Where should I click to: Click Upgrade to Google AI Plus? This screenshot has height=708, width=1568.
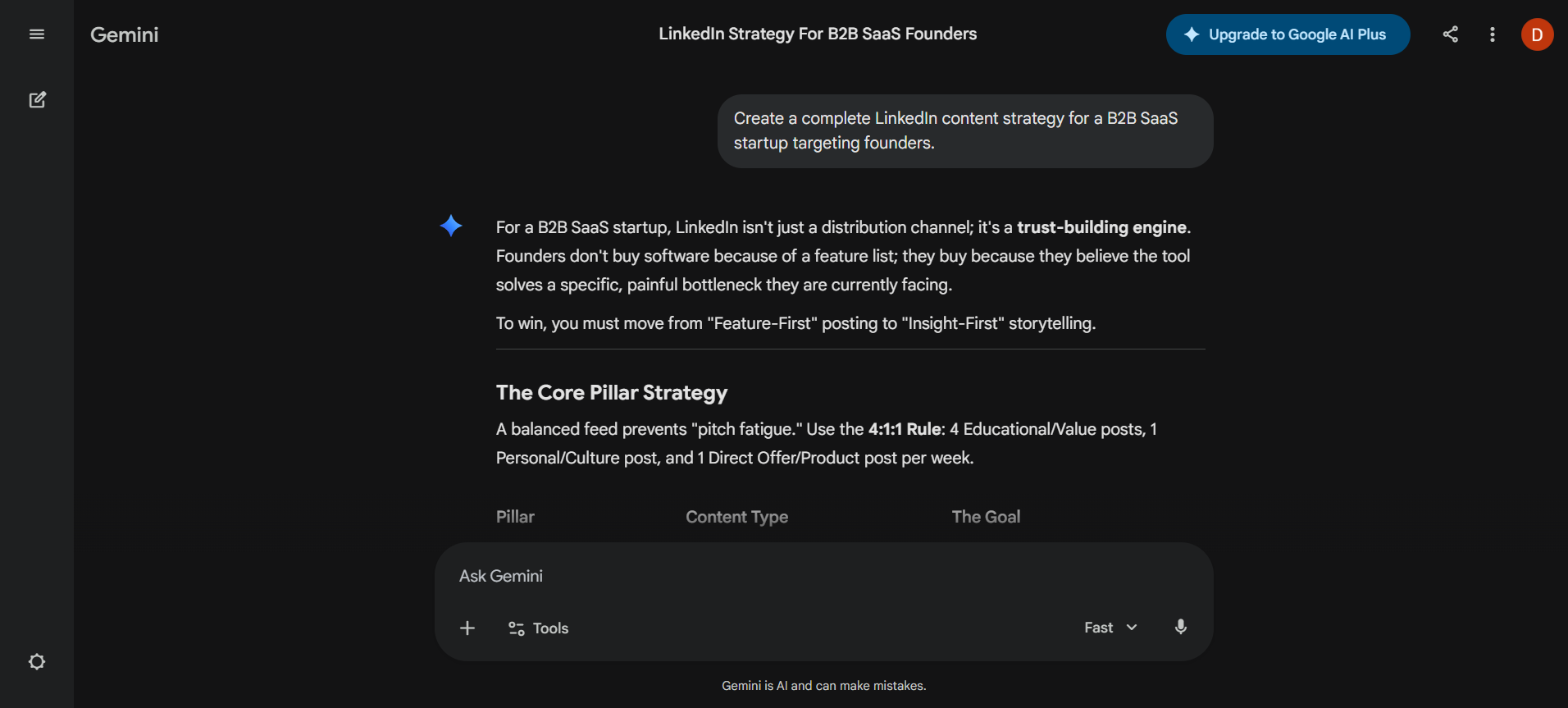[1288, 34]
